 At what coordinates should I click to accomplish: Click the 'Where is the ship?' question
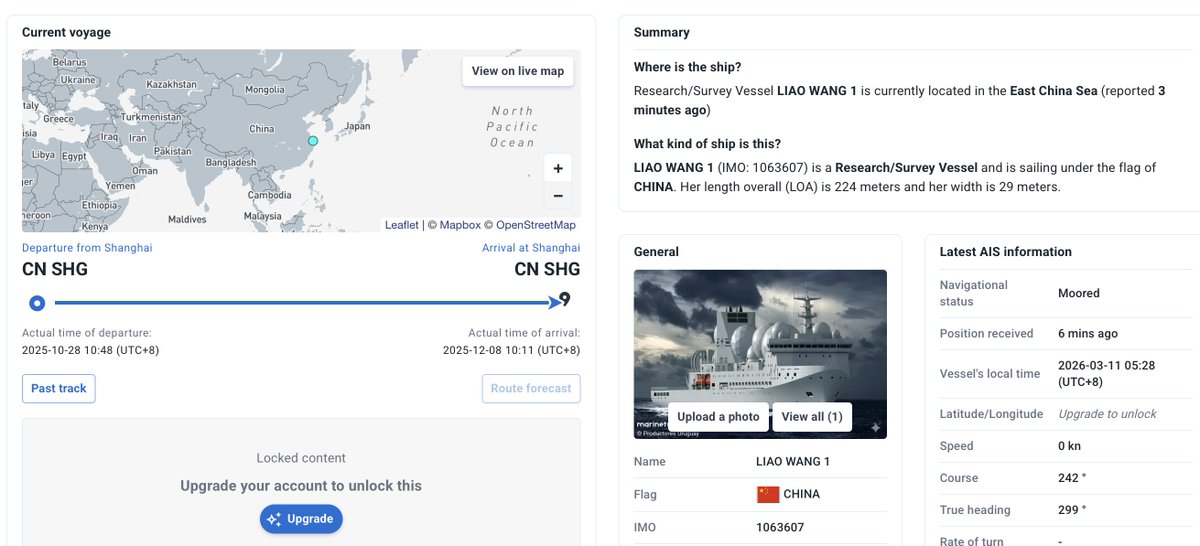688,67
